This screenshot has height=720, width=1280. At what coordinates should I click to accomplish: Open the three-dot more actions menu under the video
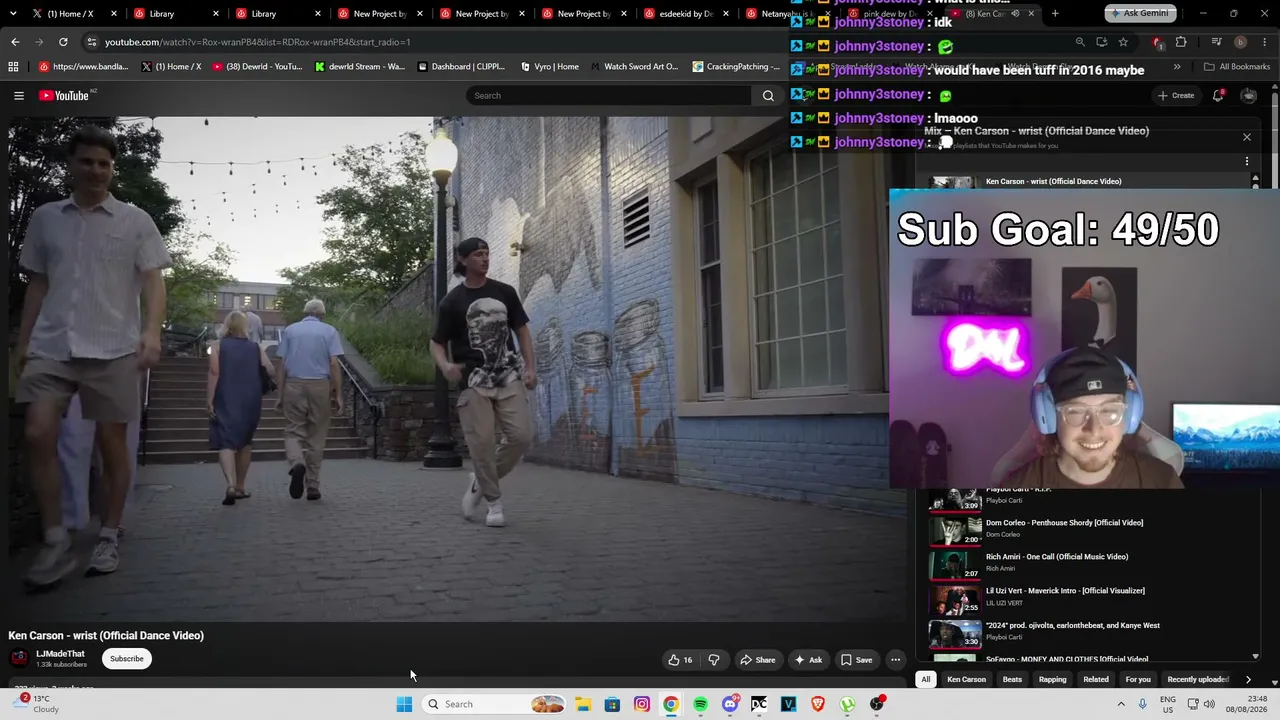896,660
